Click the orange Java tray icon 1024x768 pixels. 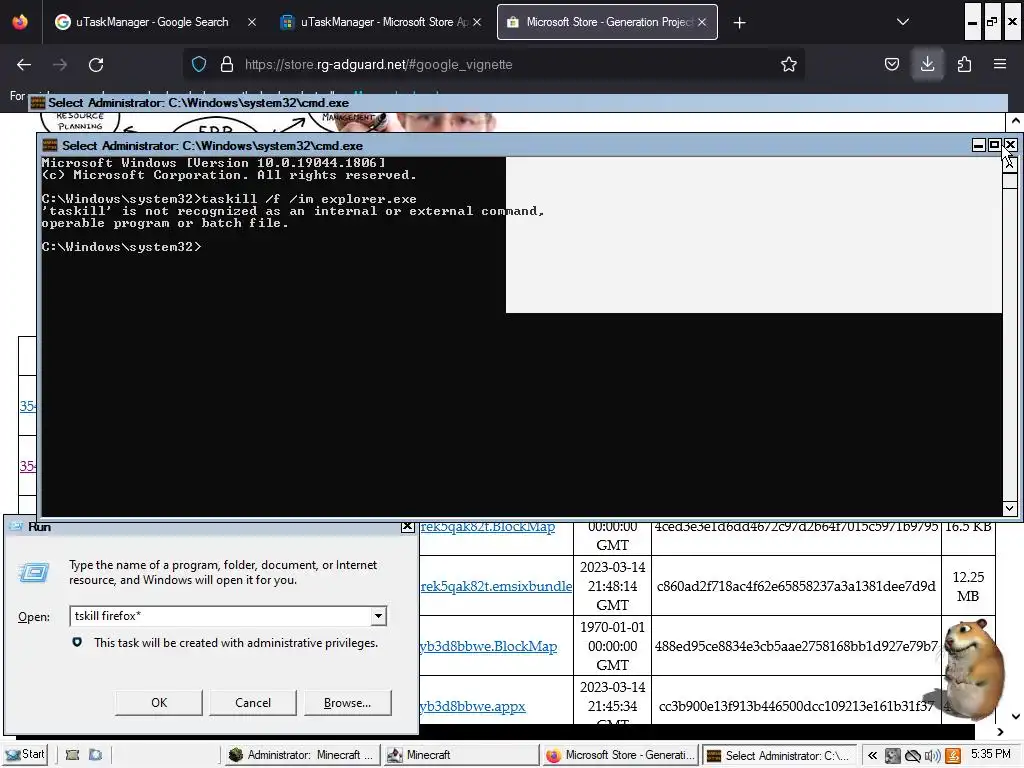pos(953,756)
